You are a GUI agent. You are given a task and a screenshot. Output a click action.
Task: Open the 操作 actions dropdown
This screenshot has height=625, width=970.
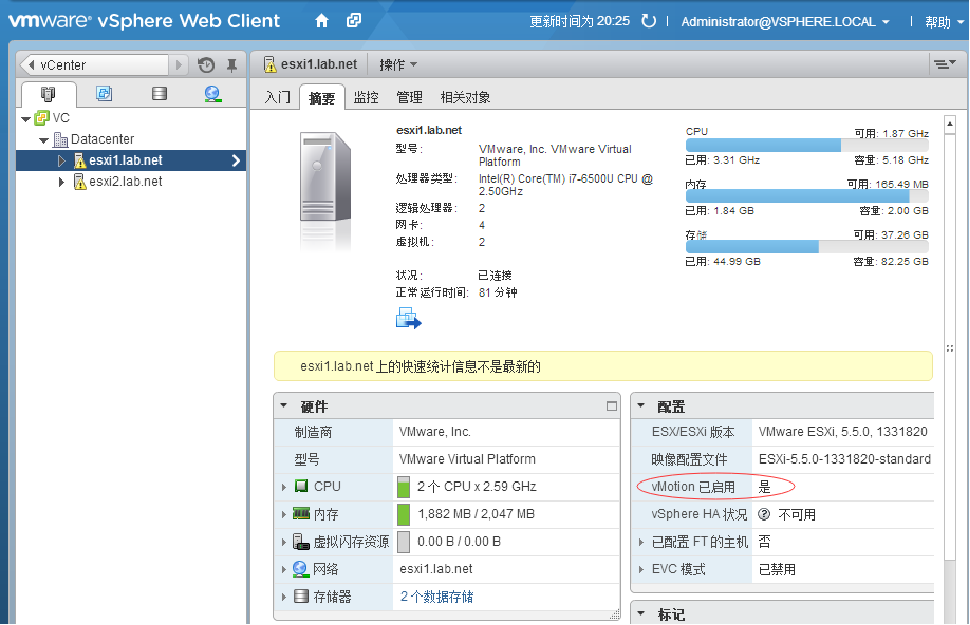tap(398, 65)
